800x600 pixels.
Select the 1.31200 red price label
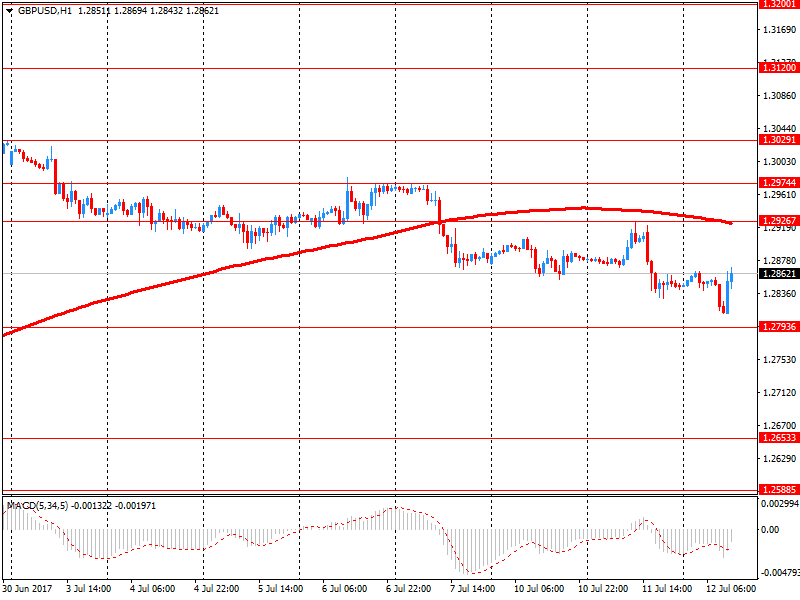pyautogui.click(x=779, y=67)
